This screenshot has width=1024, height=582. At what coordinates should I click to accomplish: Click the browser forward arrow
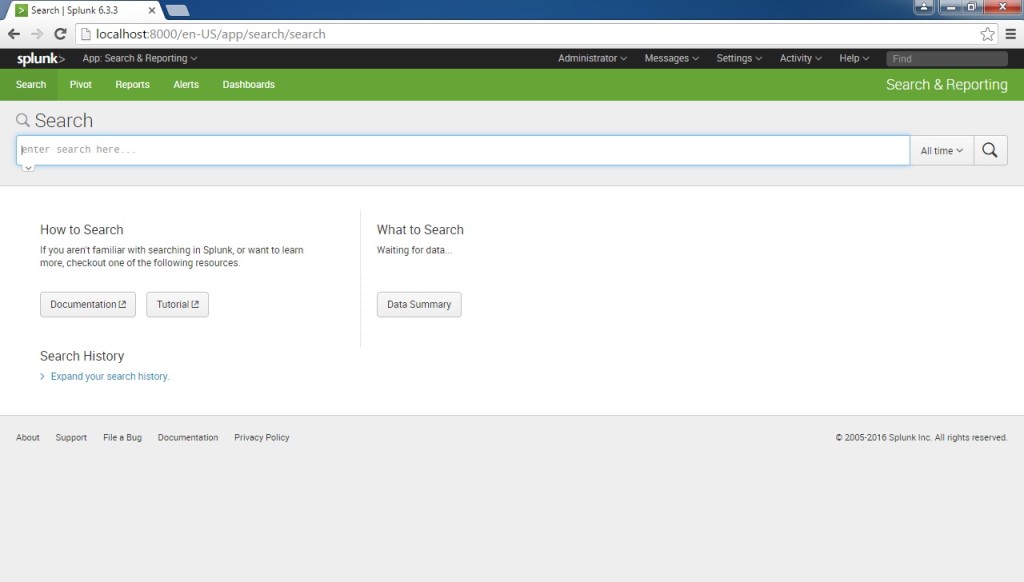[37, 33]
